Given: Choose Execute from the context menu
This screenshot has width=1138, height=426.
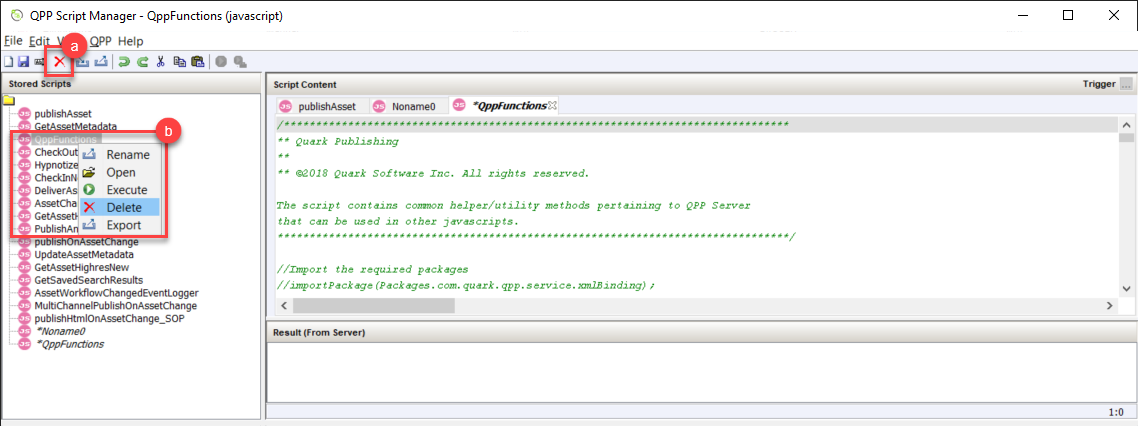Looking at the screenshot, I should (x=120, y=189).
